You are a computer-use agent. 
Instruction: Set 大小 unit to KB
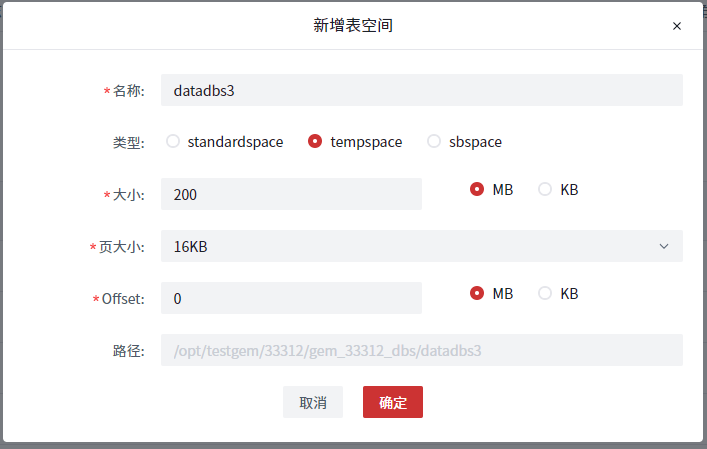[x=545, y=189]
